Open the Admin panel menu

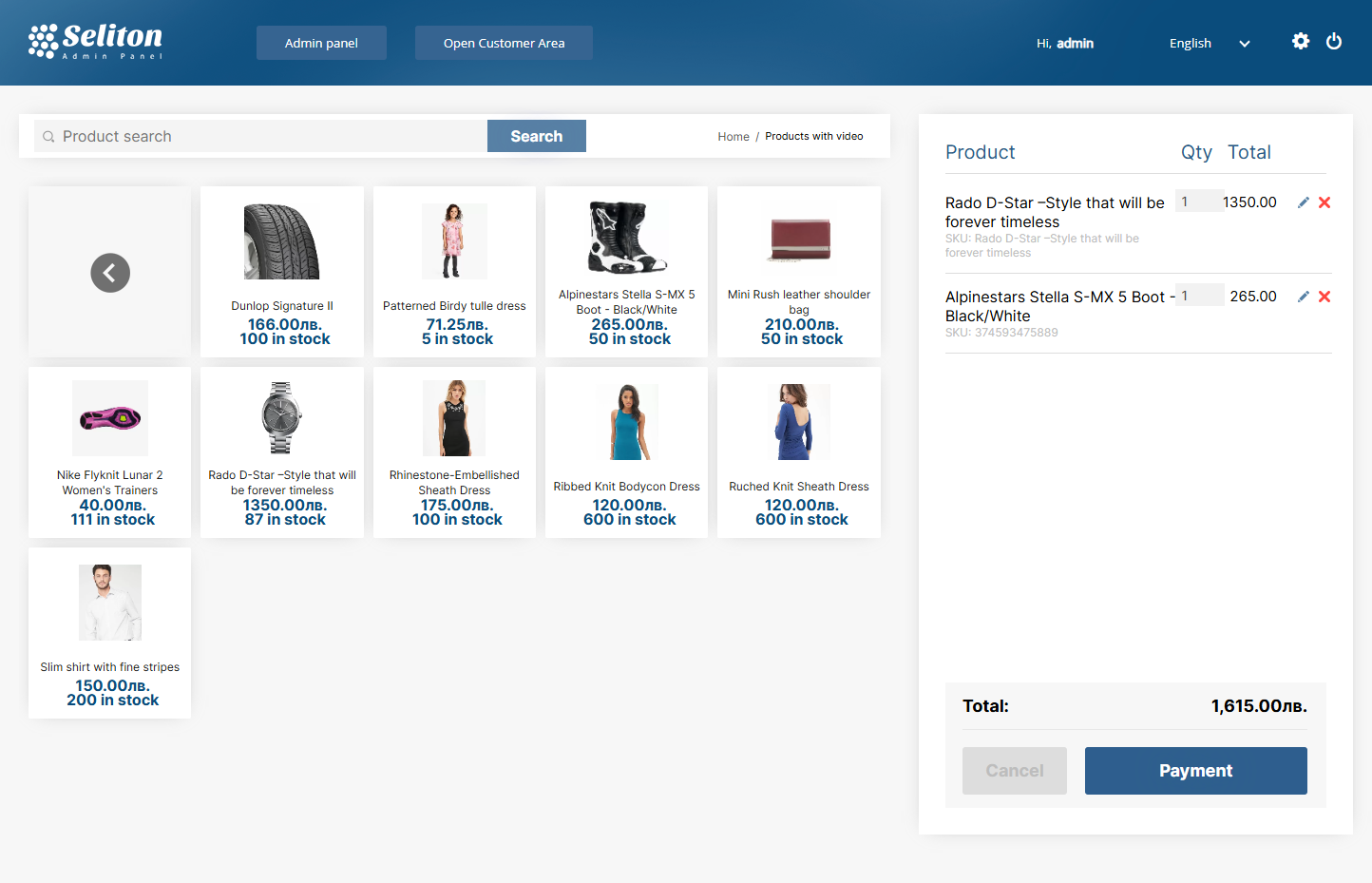click(321, 43)
